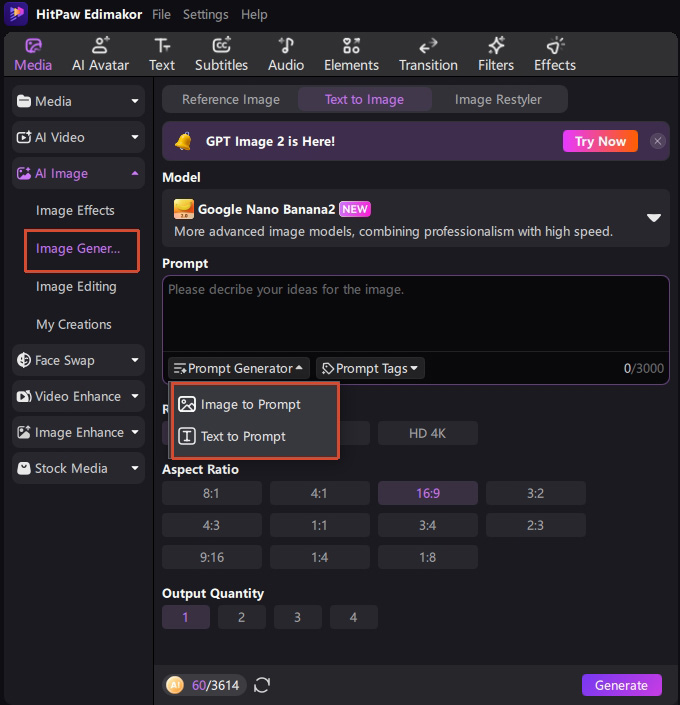This screenshot has width=680, height=705.
Task: Expand the AI Video sidebar section
Action: [x=78, y=137]
